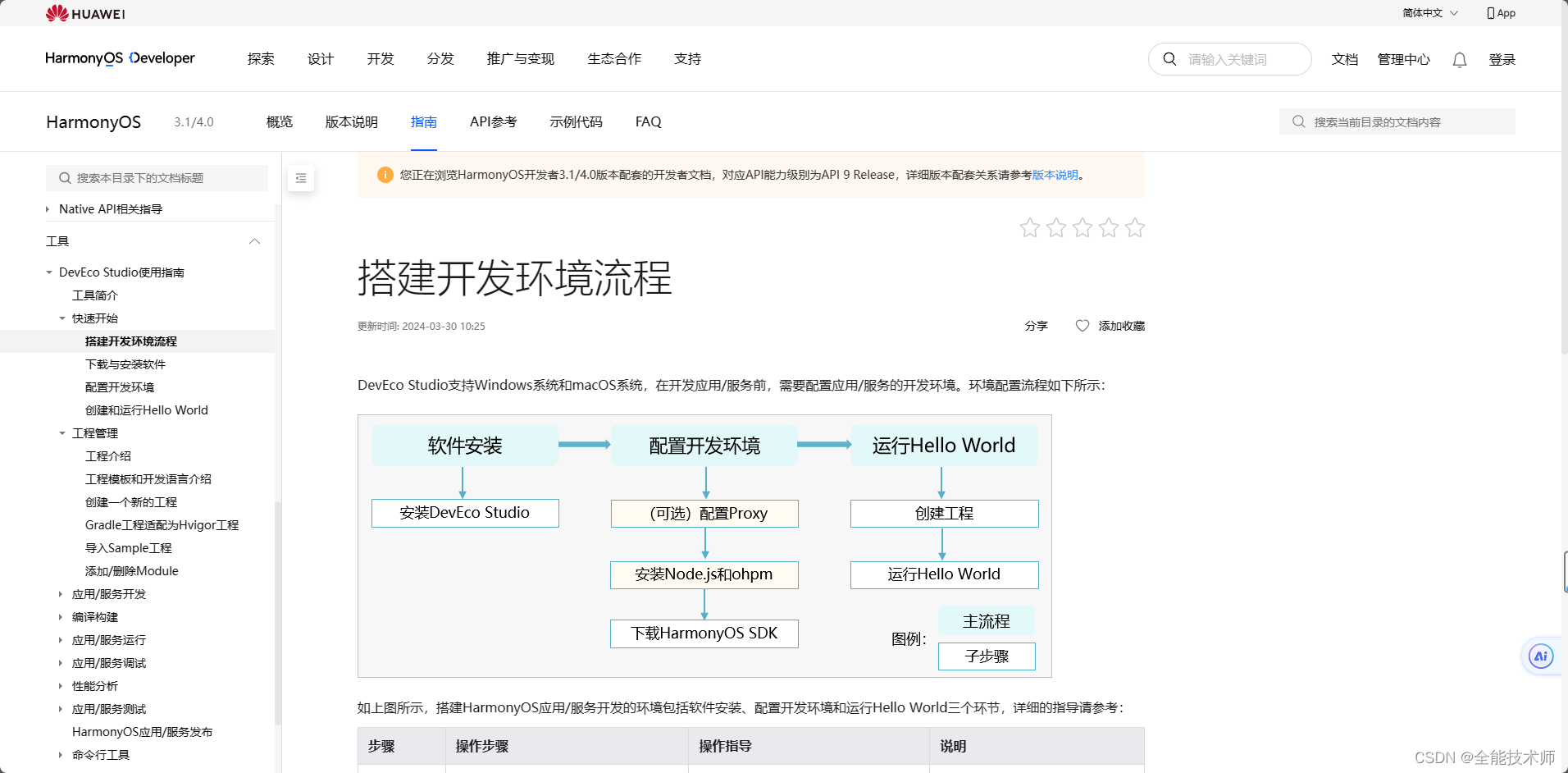Click the Huawei logo
Image resolution: width=1568 pixels, height=773 pixels.
click(85, 13)
